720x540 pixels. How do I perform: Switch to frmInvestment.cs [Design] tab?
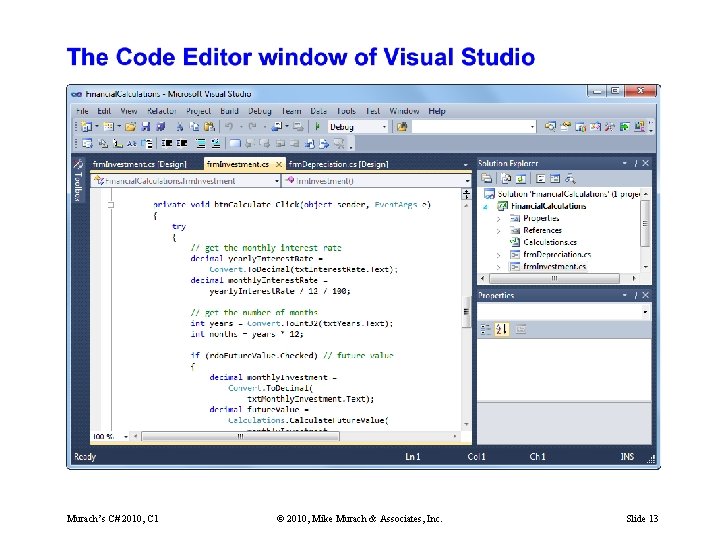click(x=140, y=164)
